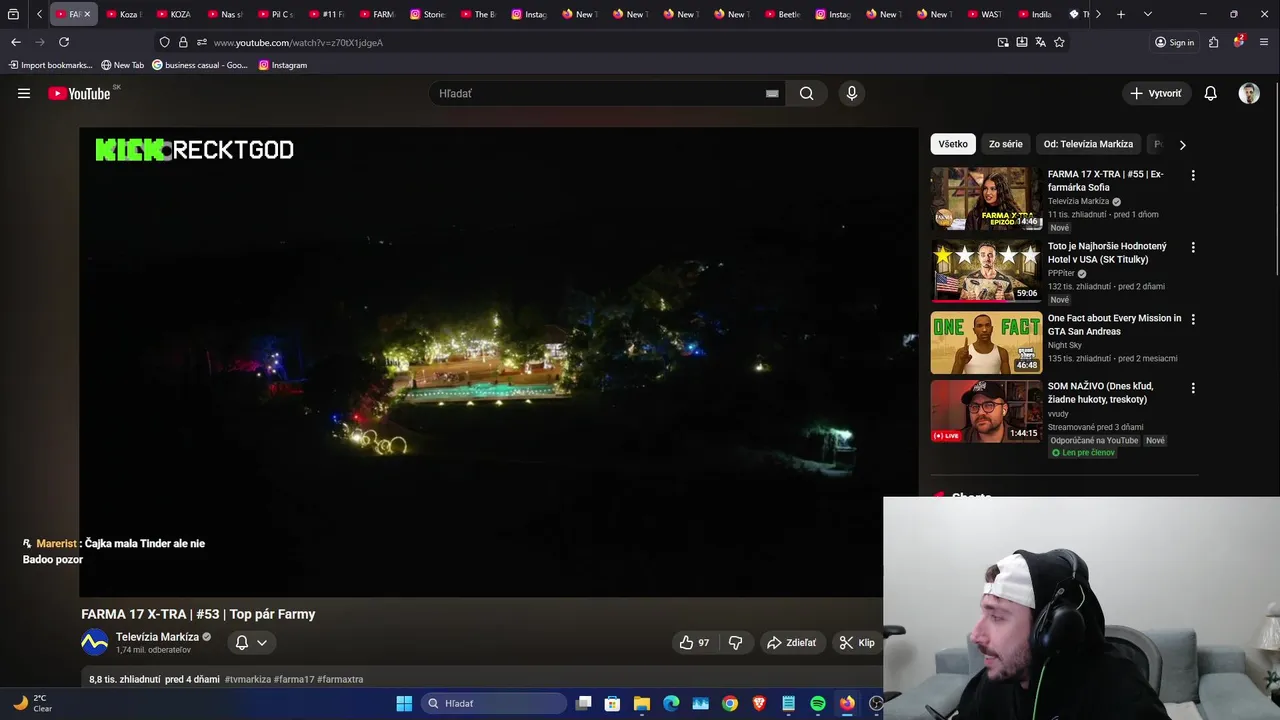Screen dimensions: 1280x720
Task: Open the Instagram bookmark
Action: tap(283, 65)
